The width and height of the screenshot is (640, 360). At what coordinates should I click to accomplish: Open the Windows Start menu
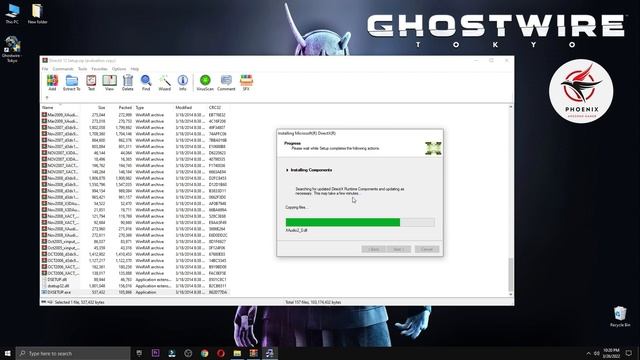tap(7, 353)
